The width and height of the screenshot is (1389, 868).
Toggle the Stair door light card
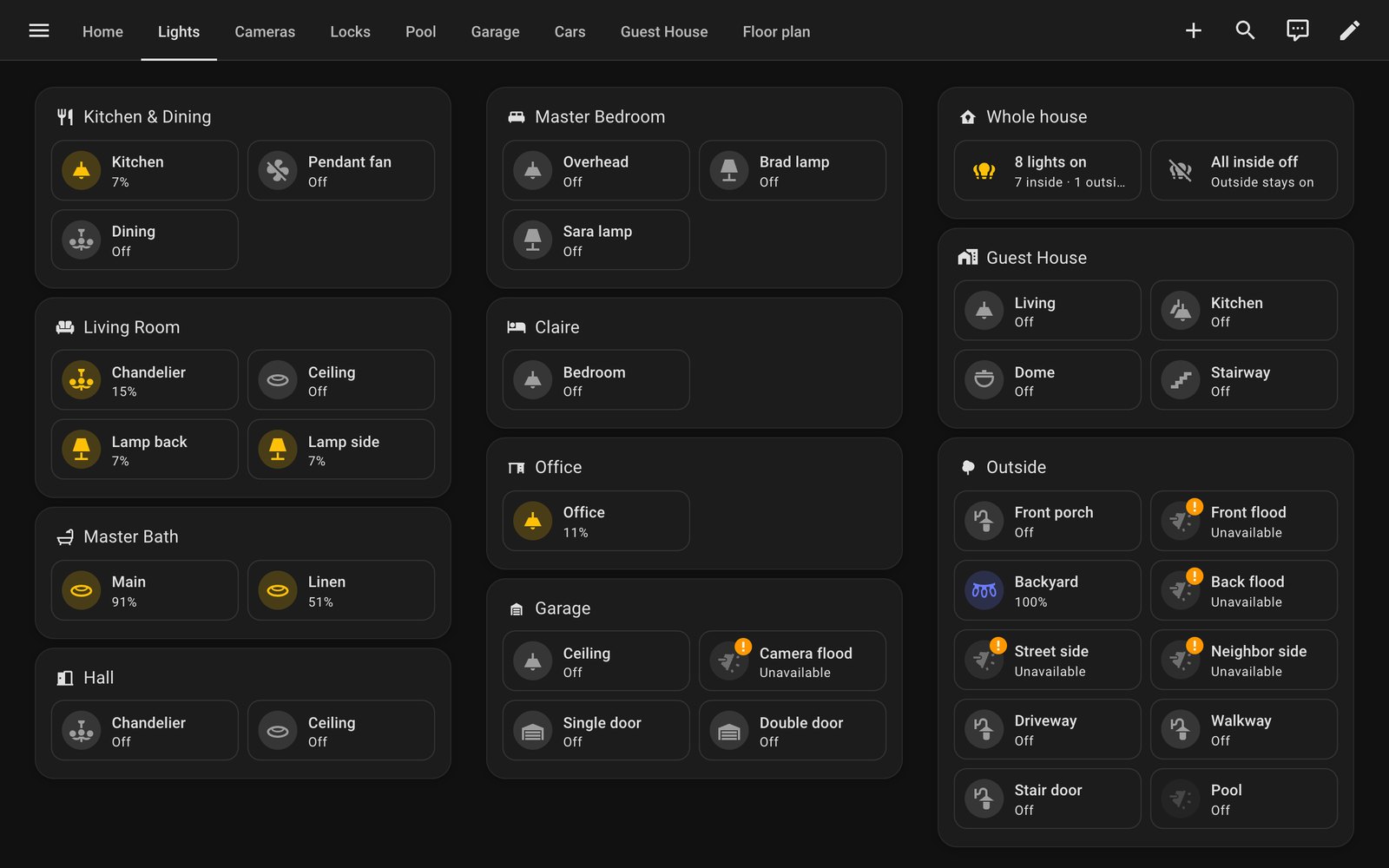1048,799
